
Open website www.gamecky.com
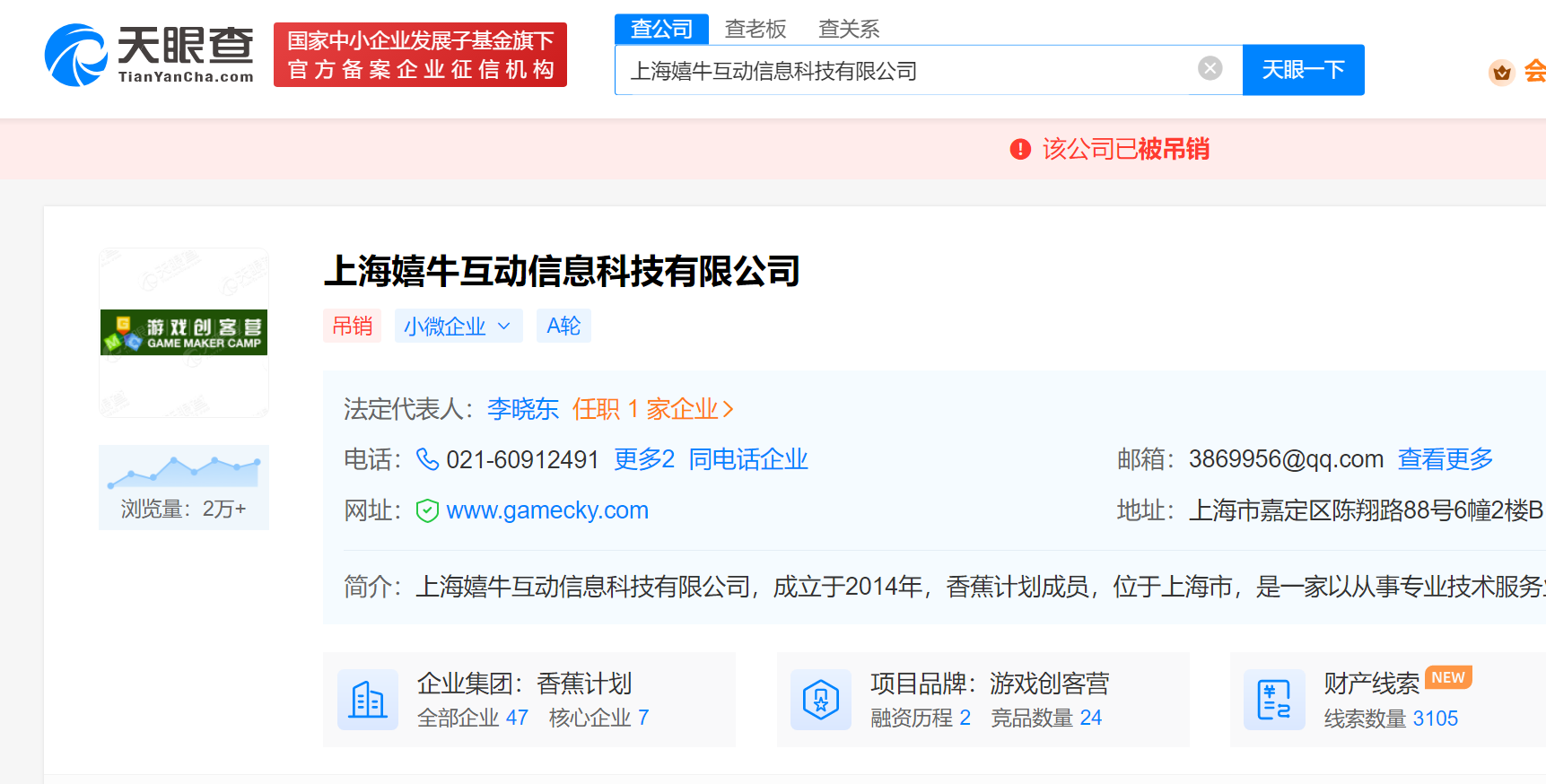tap(547, 510)
